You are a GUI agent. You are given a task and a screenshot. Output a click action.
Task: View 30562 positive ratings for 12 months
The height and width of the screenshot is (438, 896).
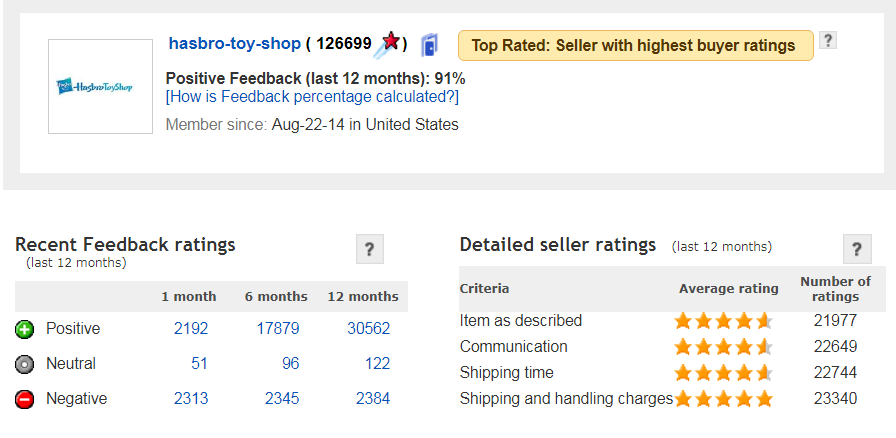point(369,329)
